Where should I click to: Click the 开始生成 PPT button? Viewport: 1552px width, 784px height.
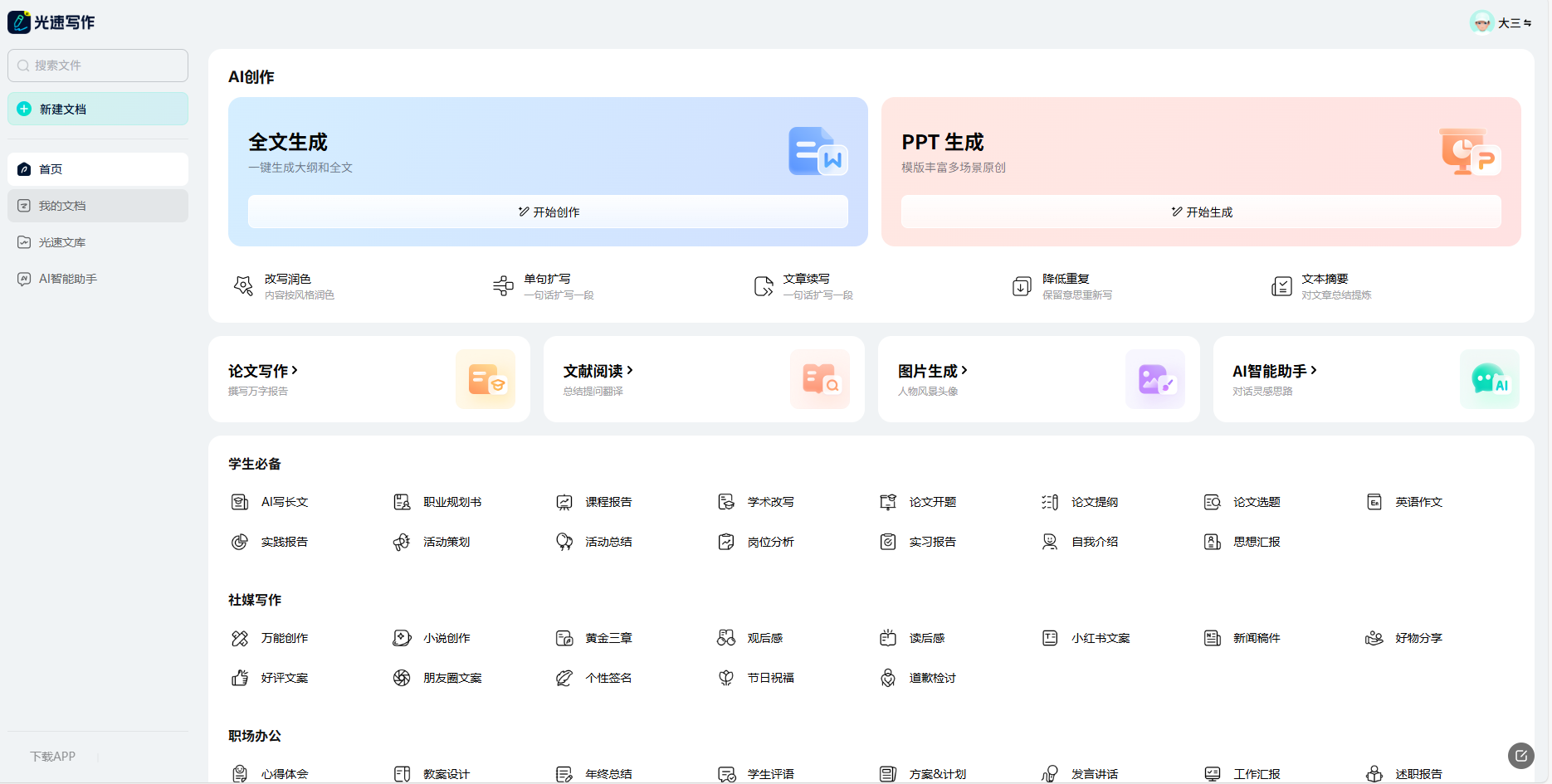point(1201,212)
